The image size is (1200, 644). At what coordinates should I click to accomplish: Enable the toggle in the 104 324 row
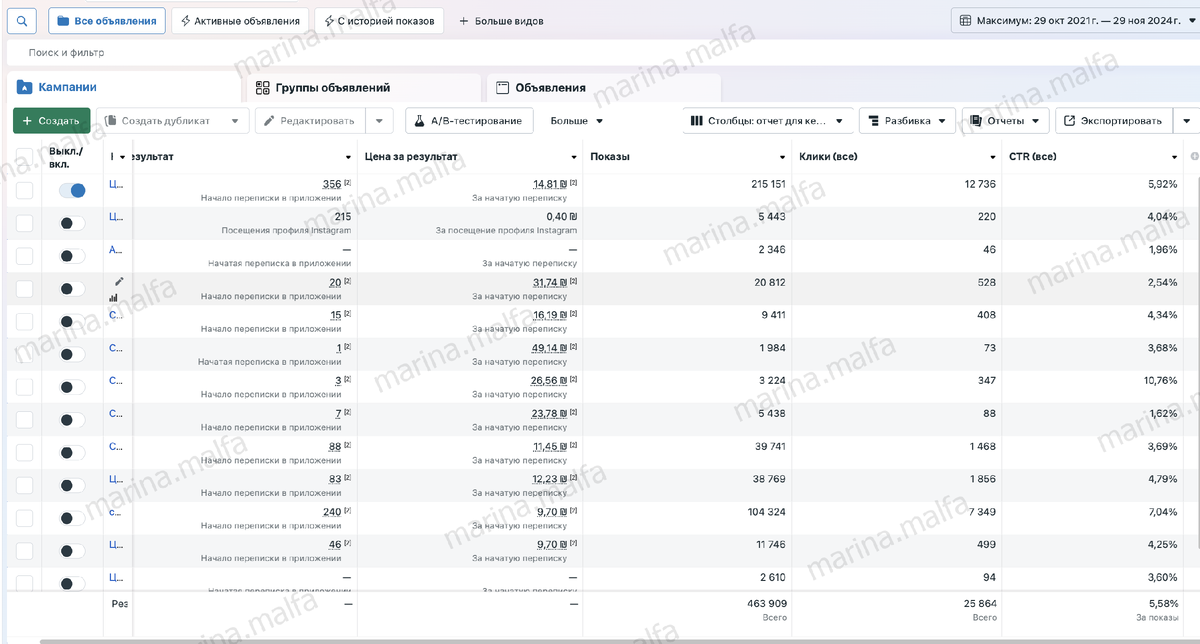click(x=72, y=519)
